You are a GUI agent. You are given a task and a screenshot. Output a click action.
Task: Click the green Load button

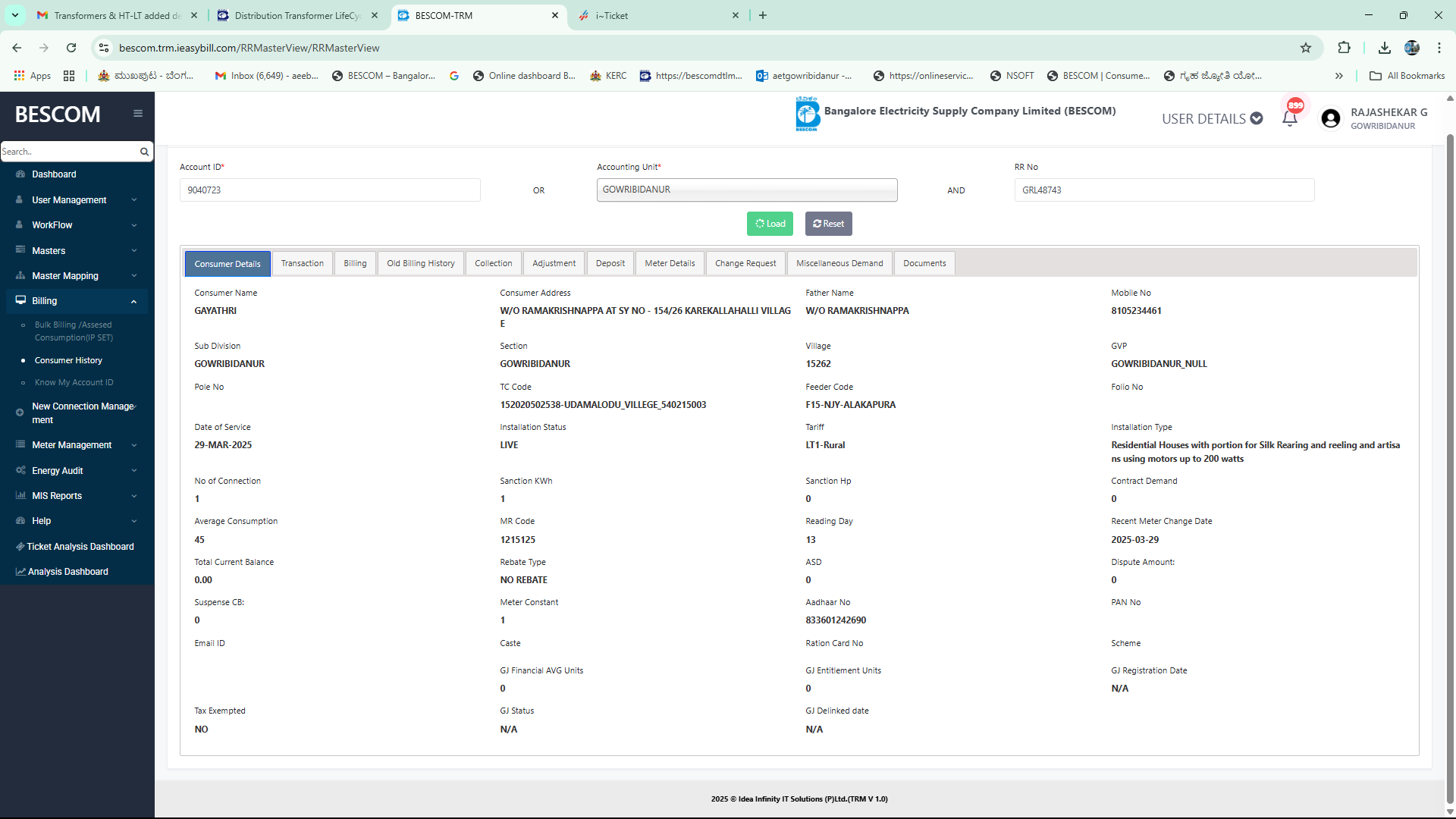coord(770,224)
